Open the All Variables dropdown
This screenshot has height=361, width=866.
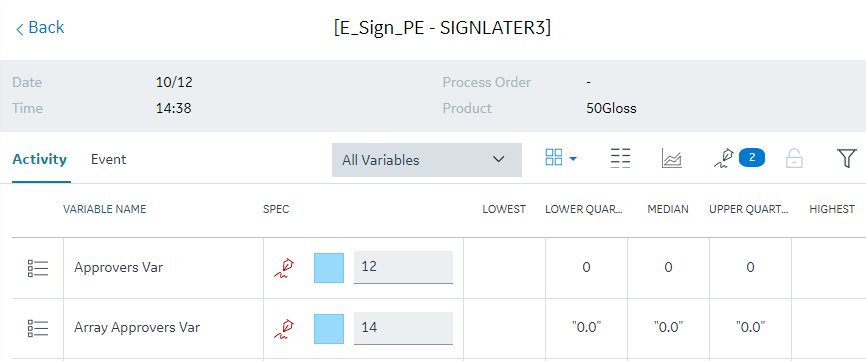(x=427, y=160)
